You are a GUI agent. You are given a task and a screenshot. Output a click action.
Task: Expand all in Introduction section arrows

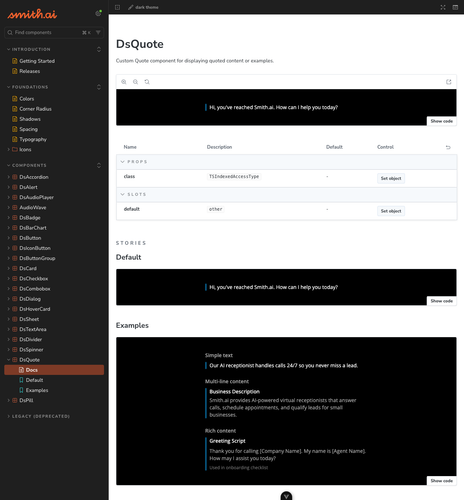99,49
